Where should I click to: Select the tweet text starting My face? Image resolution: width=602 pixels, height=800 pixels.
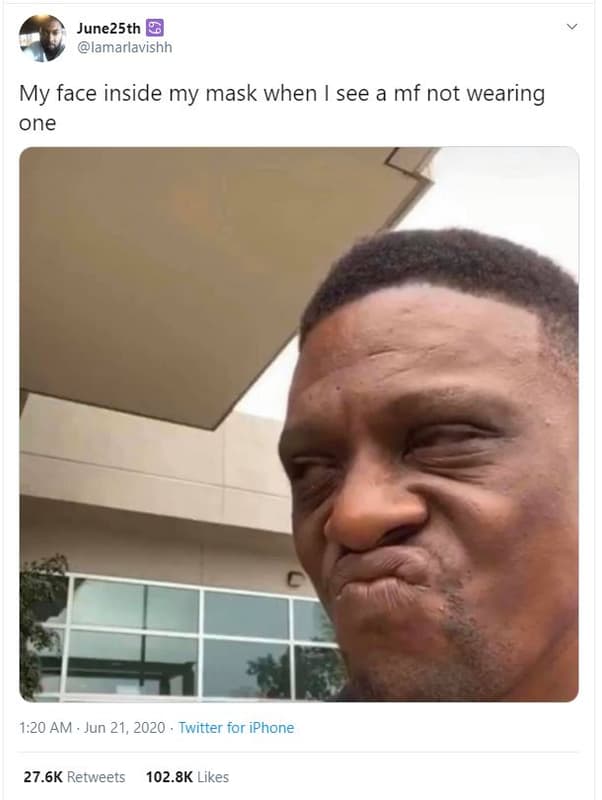(x=282, y=108)
